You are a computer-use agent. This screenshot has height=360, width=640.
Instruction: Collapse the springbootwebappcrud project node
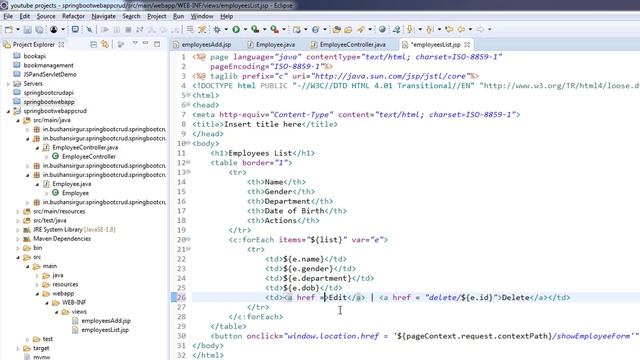[8, 111]
